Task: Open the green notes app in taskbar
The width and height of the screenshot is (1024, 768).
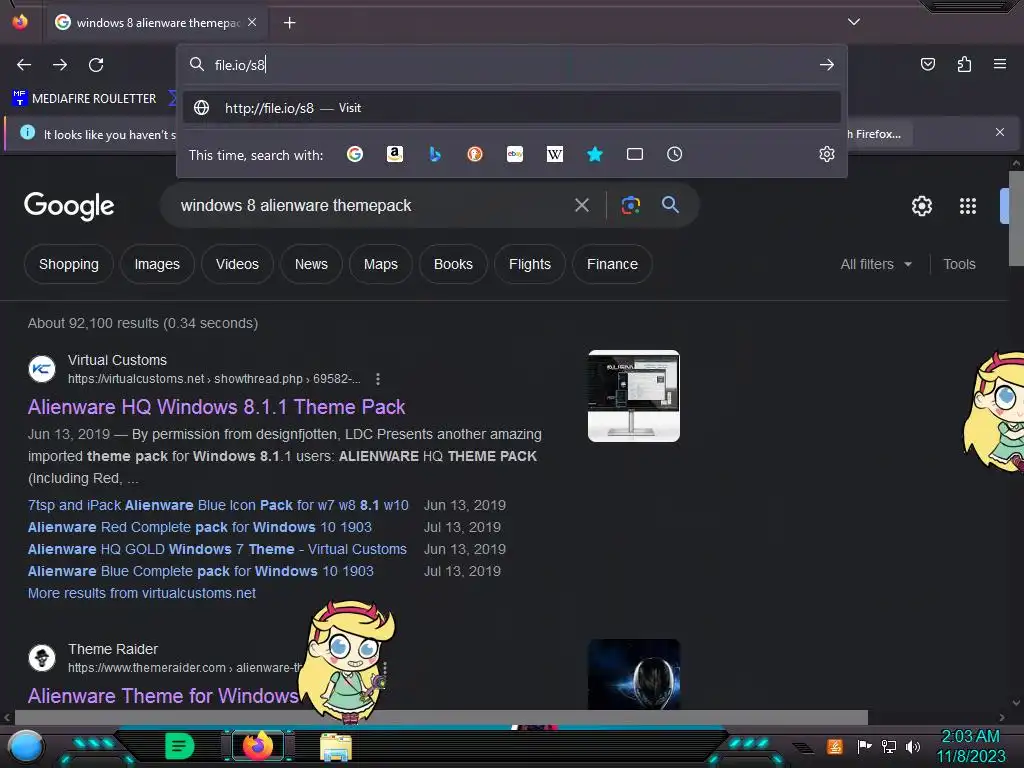Action: coord(180,746)
